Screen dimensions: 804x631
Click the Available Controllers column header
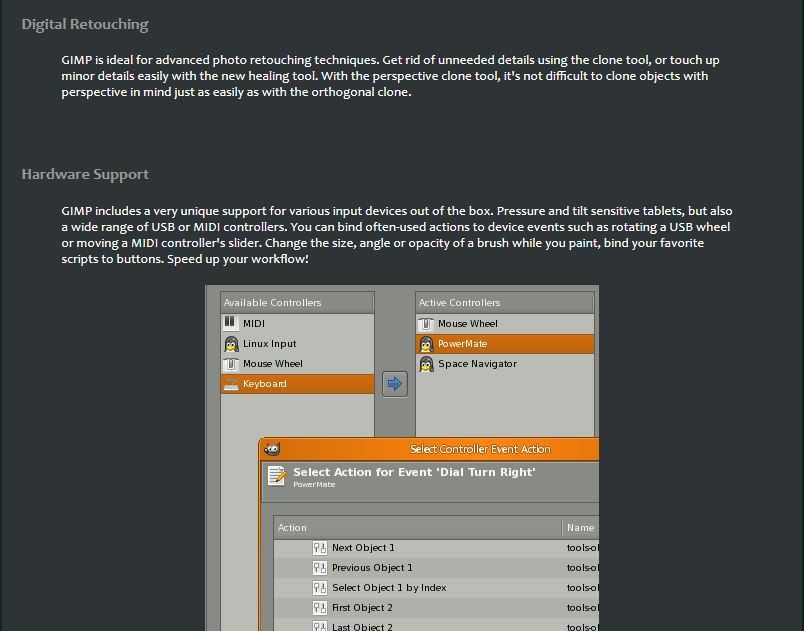point(297,303)
